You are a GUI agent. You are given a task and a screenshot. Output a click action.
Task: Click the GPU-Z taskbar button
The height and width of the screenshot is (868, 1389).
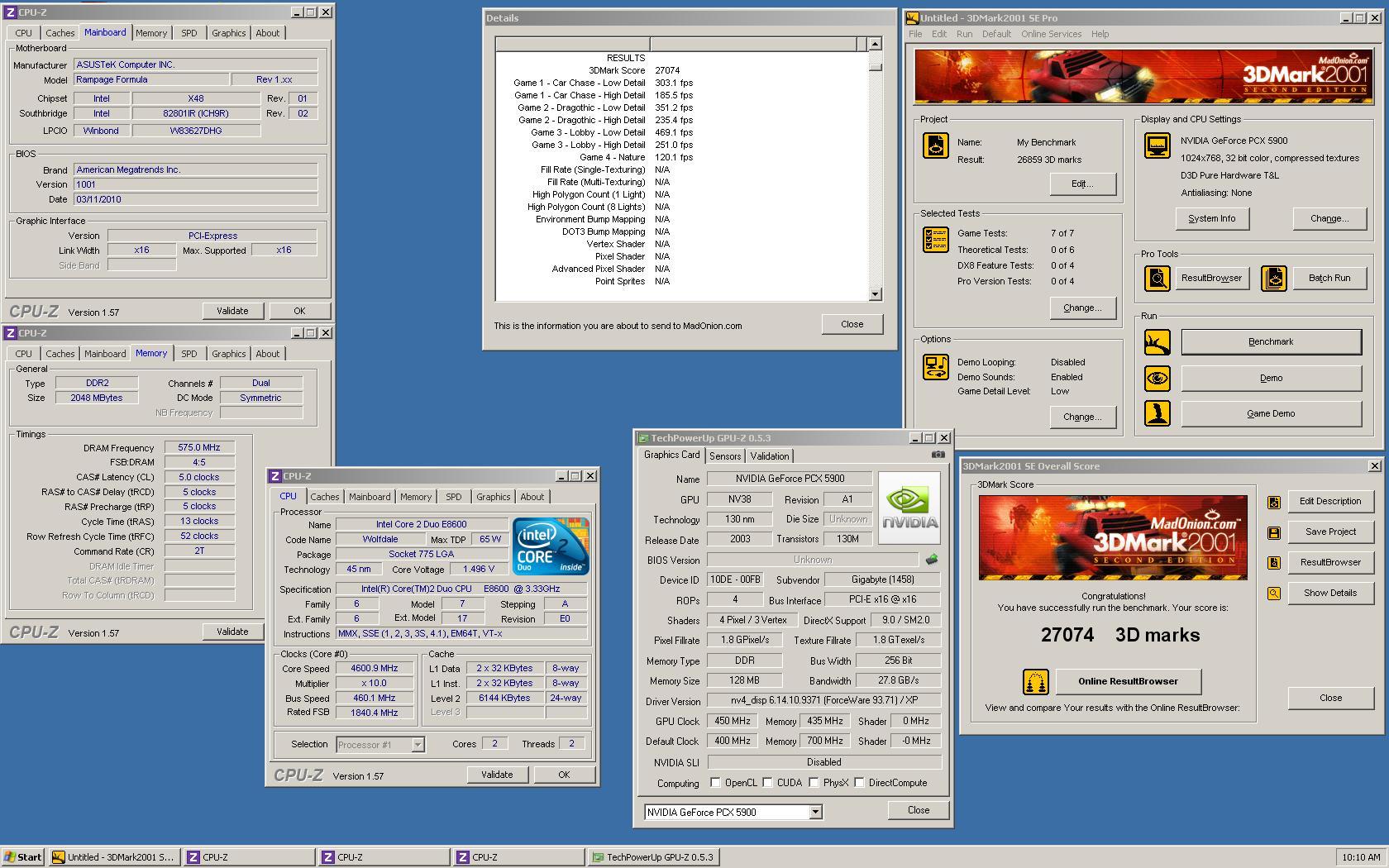653,857
